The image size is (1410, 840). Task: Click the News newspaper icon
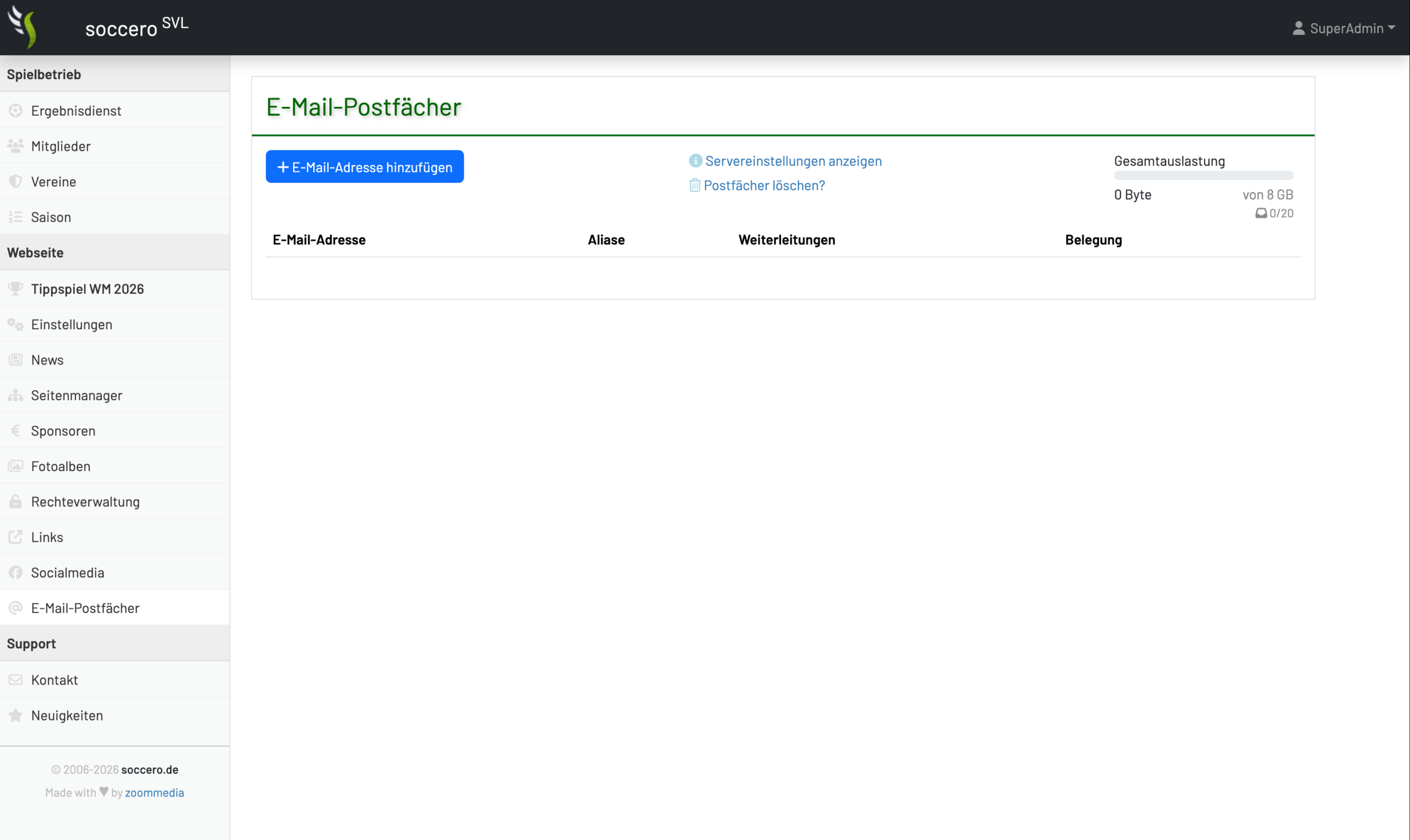coord(15,360)
